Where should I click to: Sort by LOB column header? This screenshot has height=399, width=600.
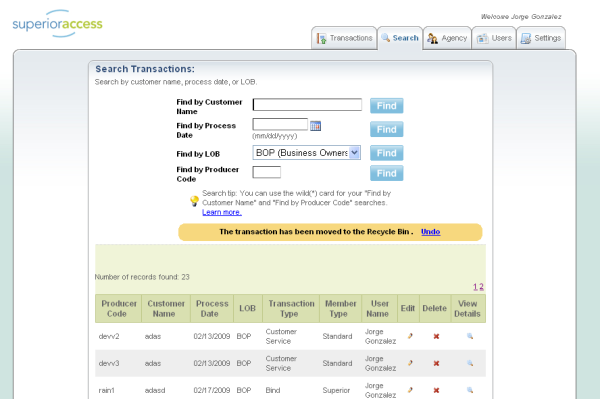coord(248,308)
